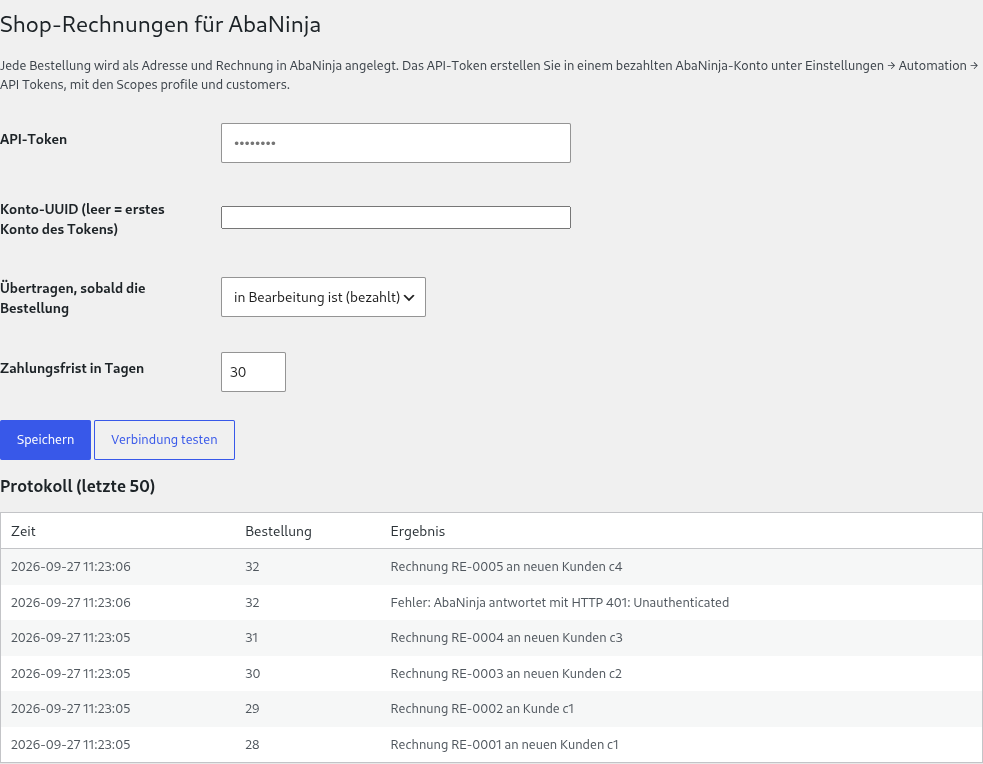Image resolution: width=983 pixels, height=764 pixels.
Task: Open the order status dropdown 'in Bearbeitung ist (bezahlt)'
Action: pos(323,297)
